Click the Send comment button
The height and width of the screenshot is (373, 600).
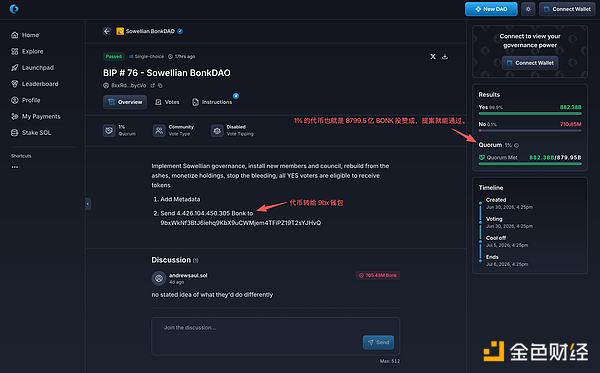pos(378,342)
